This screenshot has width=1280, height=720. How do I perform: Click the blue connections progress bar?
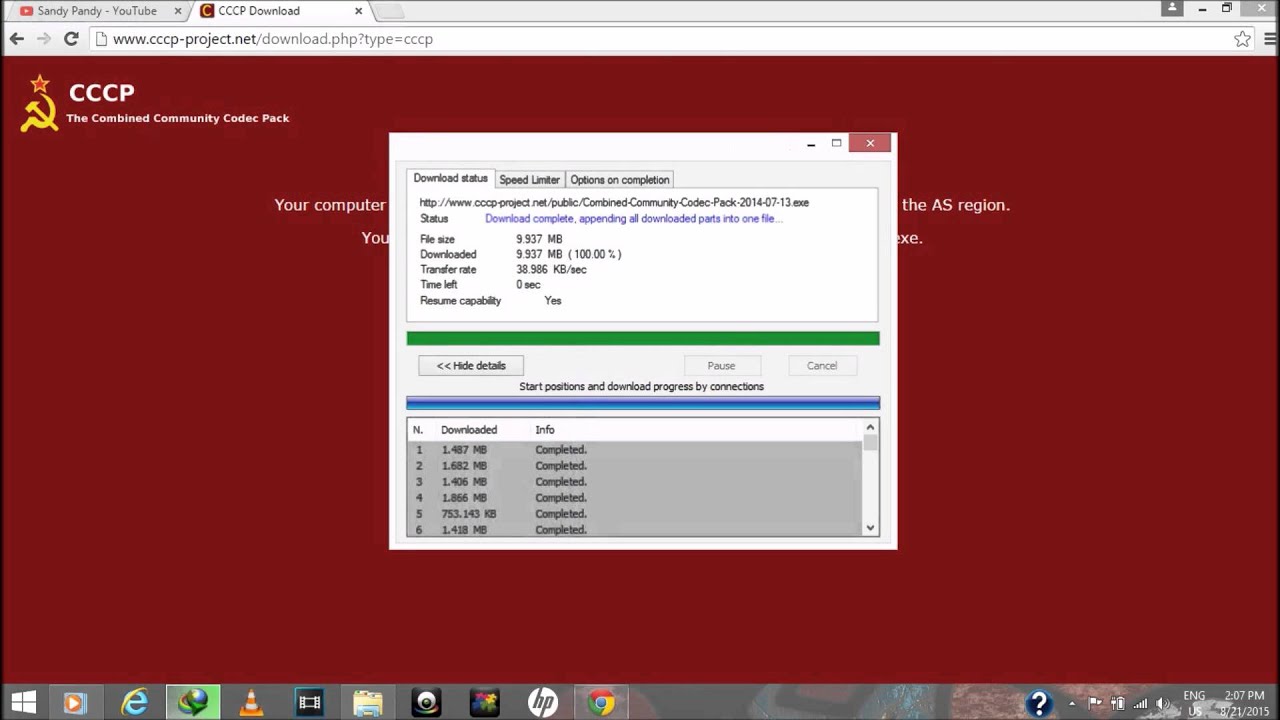point(643,403)
